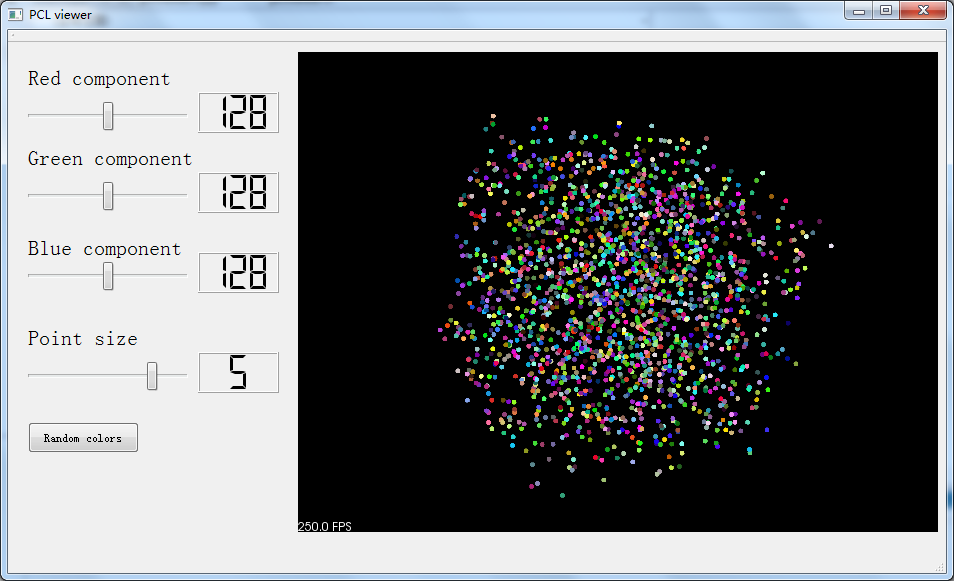Screen dimensions: 954x581
Task: Click the Red component slider handle
Action: tap(108, 116)
